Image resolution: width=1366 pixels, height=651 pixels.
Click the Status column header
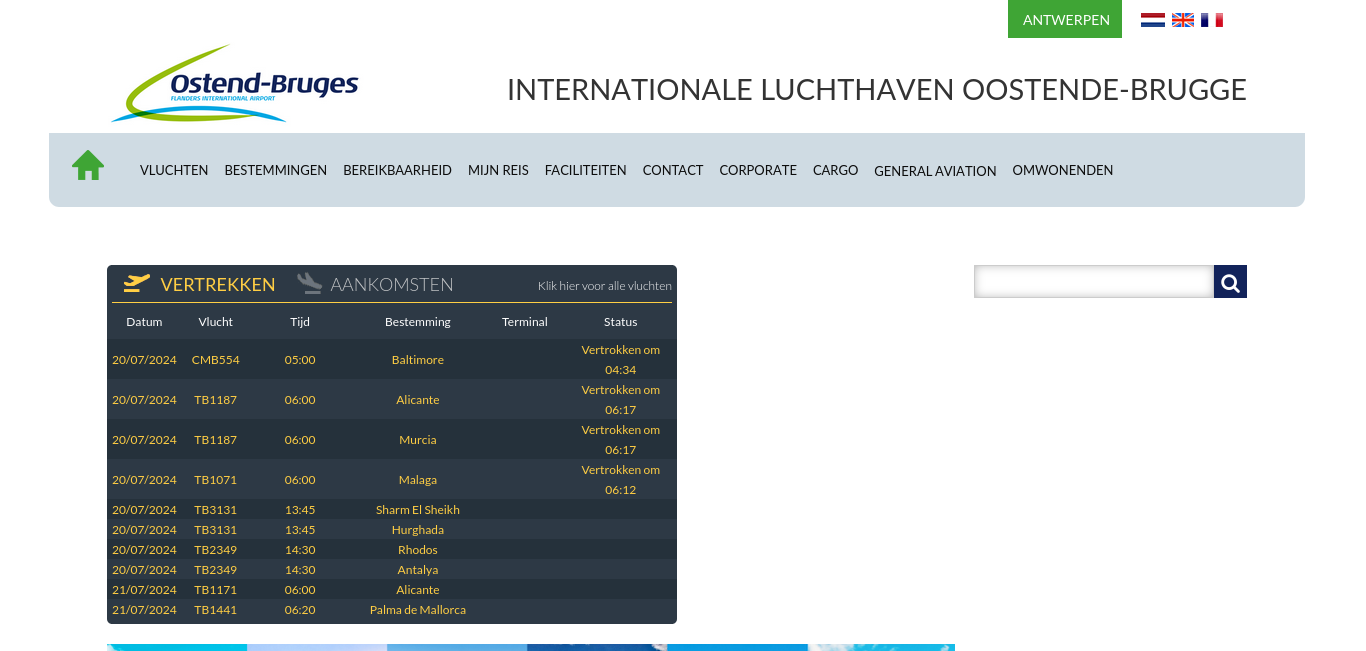pyautogui.click(x=621, y=322)
